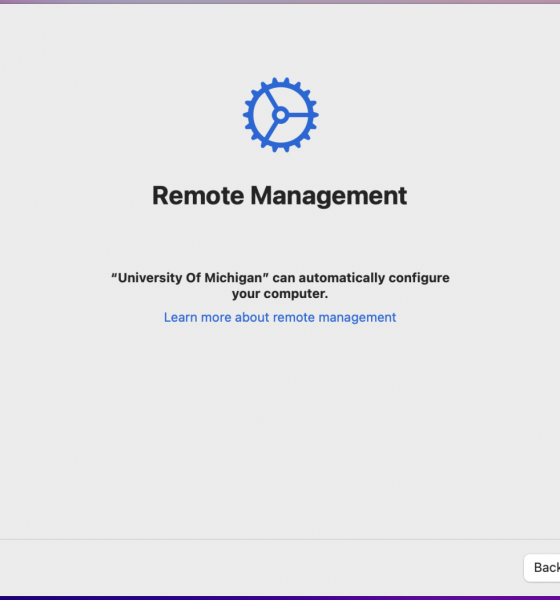Click the toothed outer rim of the gear
The image size is (560, 600).
pyautogui.click(x=281, y=82)
